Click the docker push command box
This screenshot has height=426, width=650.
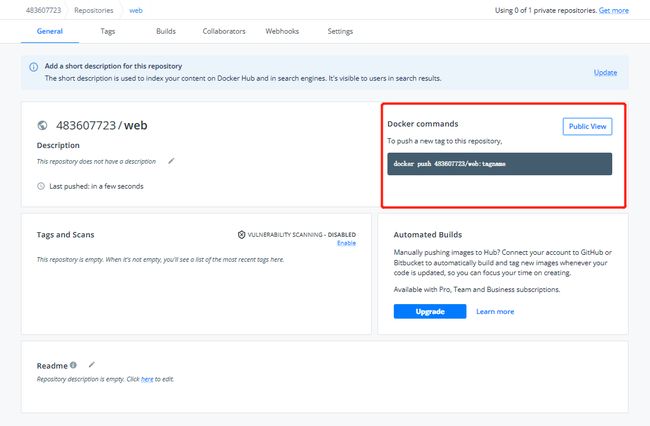pyautogui.click(x=500, y=164)
